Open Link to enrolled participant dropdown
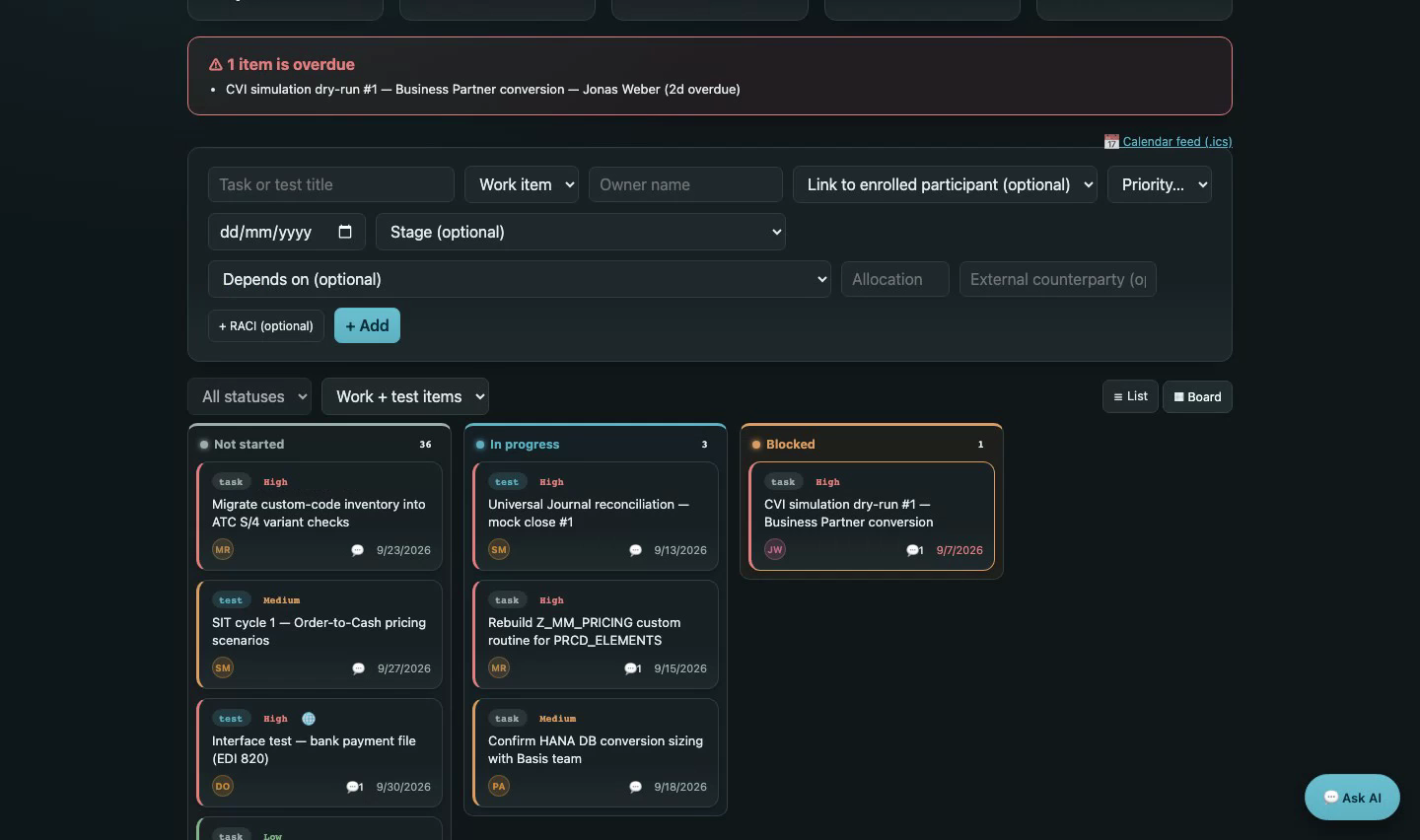Image resolution: width=1420 pixels, height=840 pixels. tap(945, 184)
